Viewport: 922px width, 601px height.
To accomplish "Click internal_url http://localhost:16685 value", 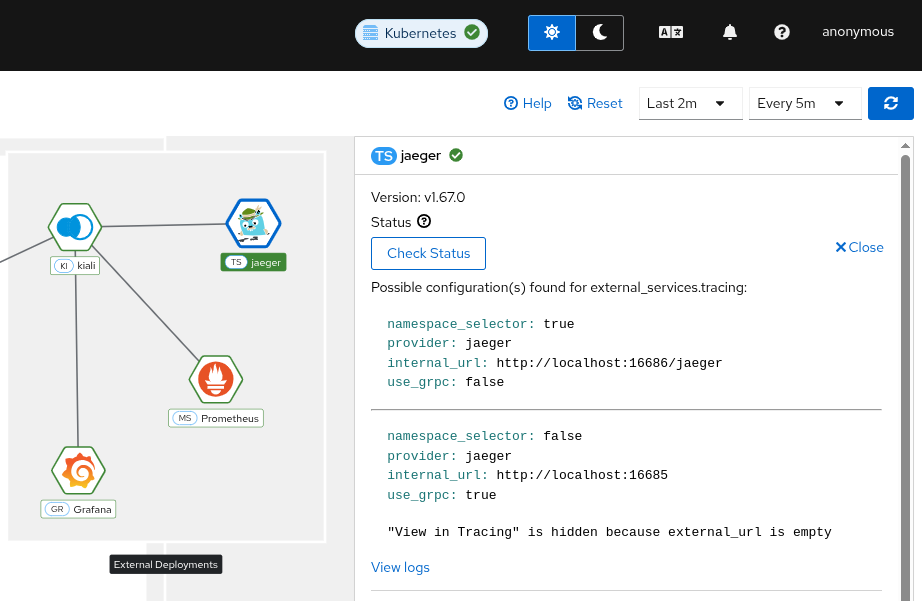I will (582, 475).
